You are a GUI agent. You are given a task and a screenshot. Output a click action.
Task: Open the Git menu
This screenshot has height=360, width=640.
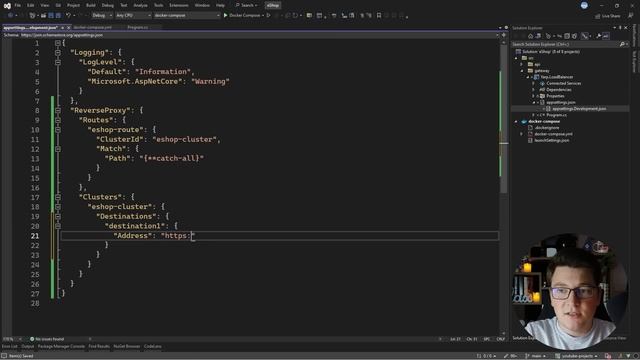(x=58, y=5)
